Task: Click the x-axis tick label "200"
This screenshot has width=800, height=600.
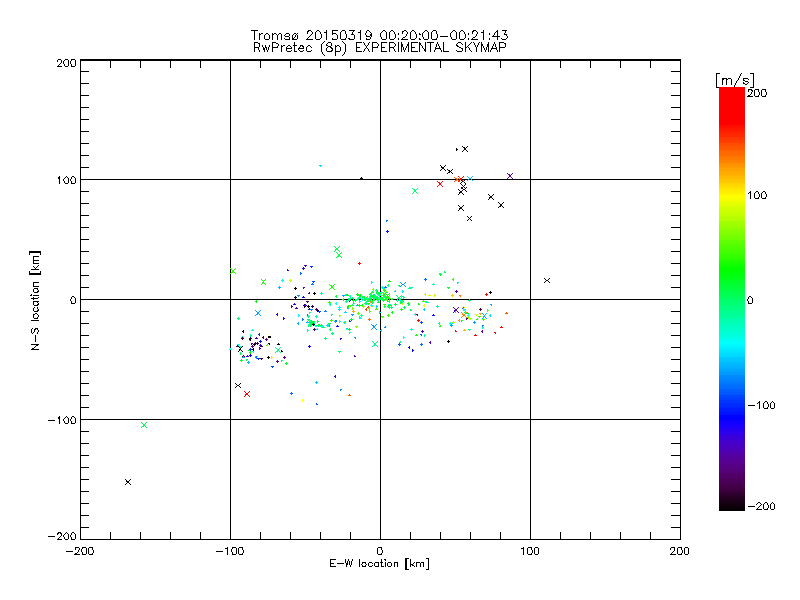Action: pos(680,551)
